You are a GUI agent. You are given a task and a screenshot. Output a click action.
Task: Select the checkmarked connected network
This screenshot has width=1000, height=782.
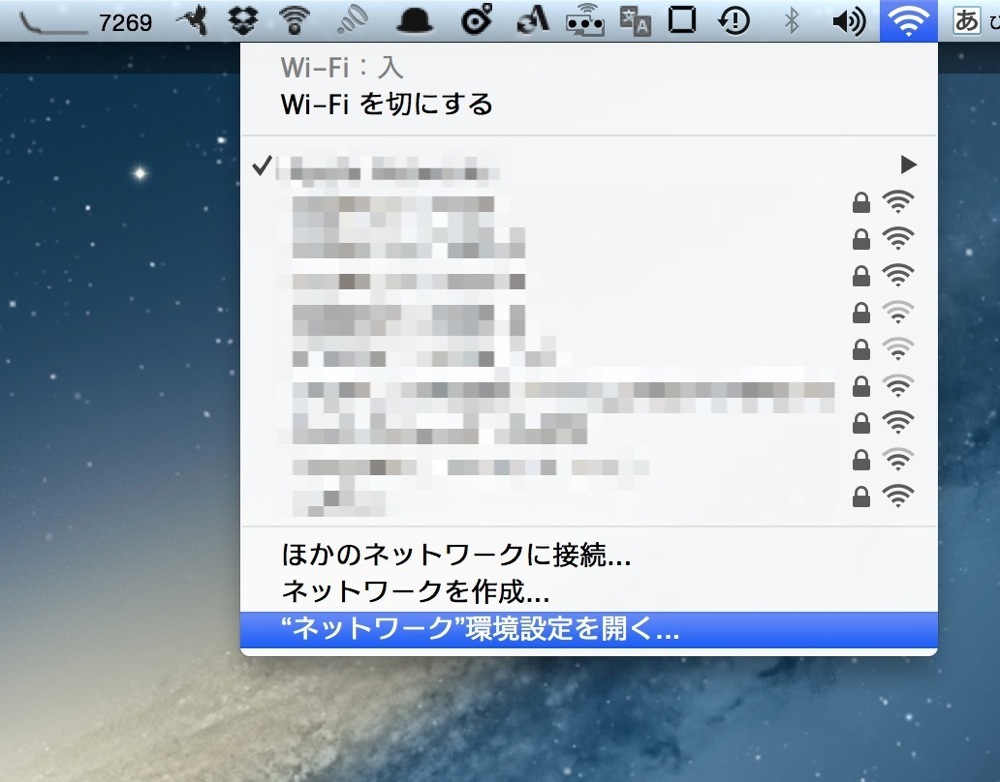pos(589,166)
